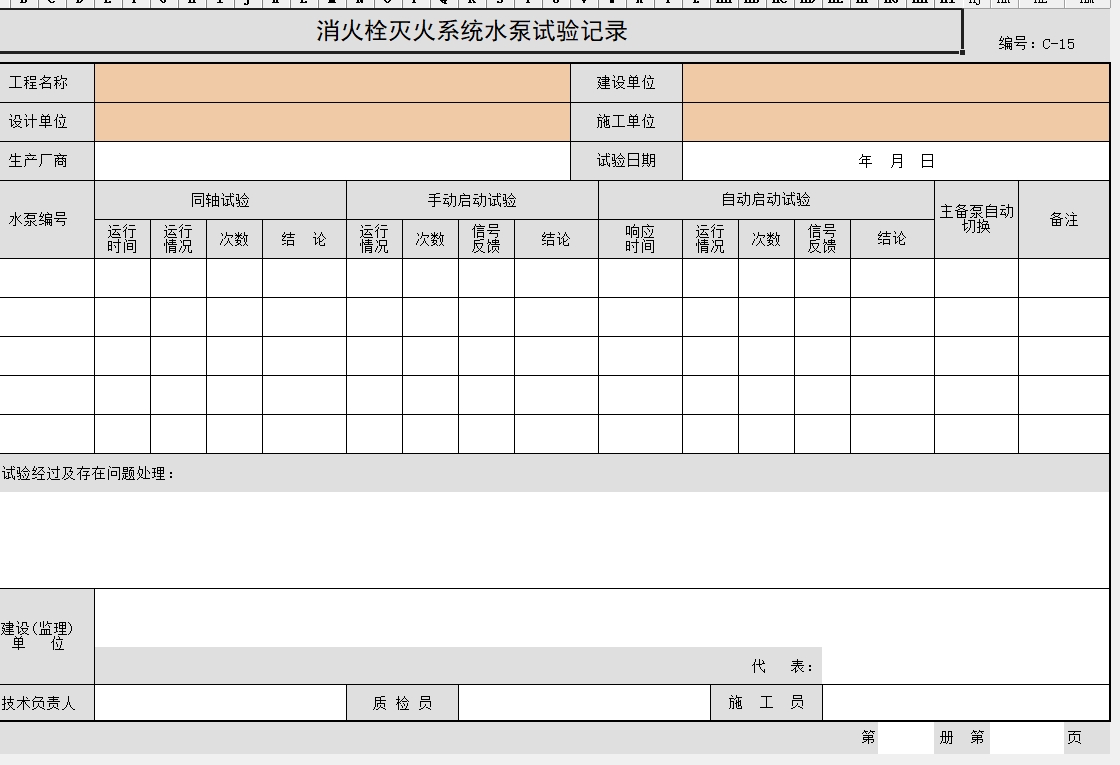Click 次数 under 自动启动试验
Viewport: 1120px width, 765px height.
tap(766, 239)
